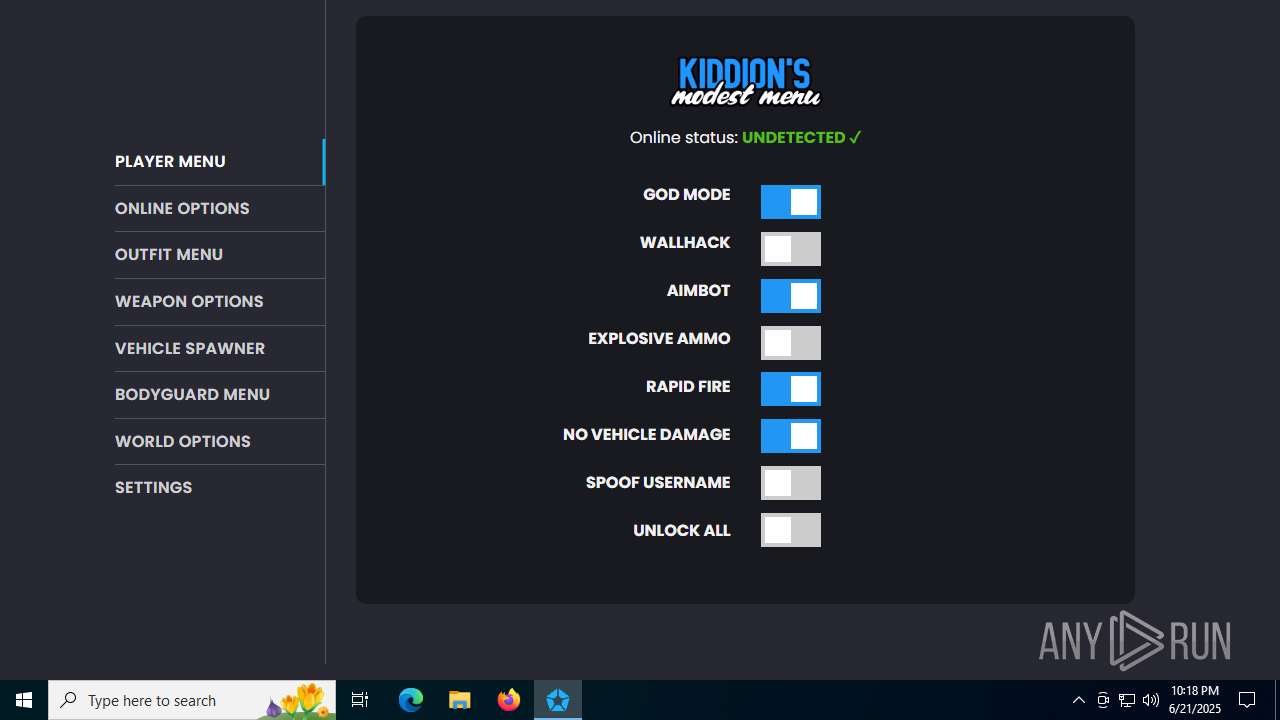This screenshot has width=1280, height=720.
Task: Toggle Unlock All on
Action: tap(790, 530)
